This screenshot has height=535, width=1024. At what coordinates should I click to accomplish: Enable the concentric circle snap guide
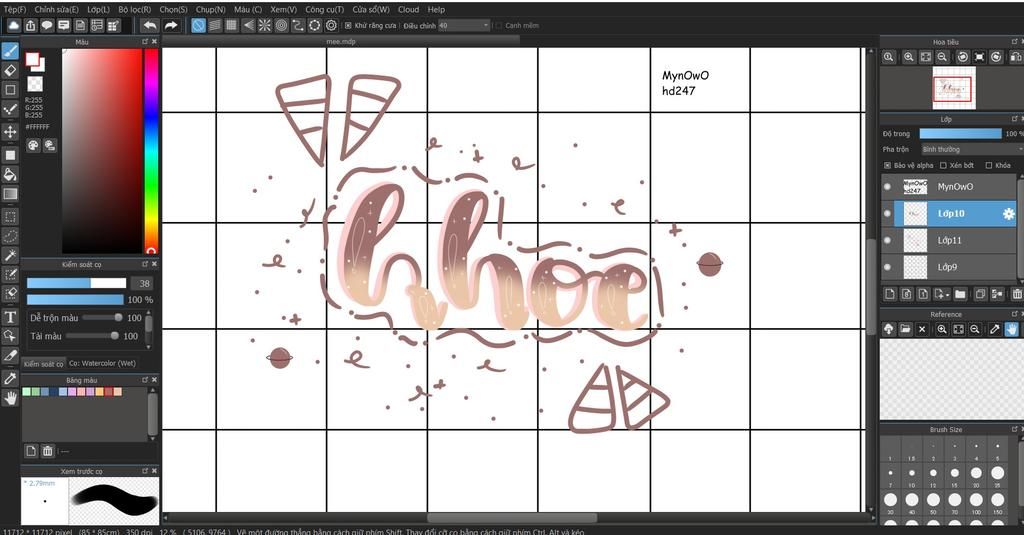281,25
